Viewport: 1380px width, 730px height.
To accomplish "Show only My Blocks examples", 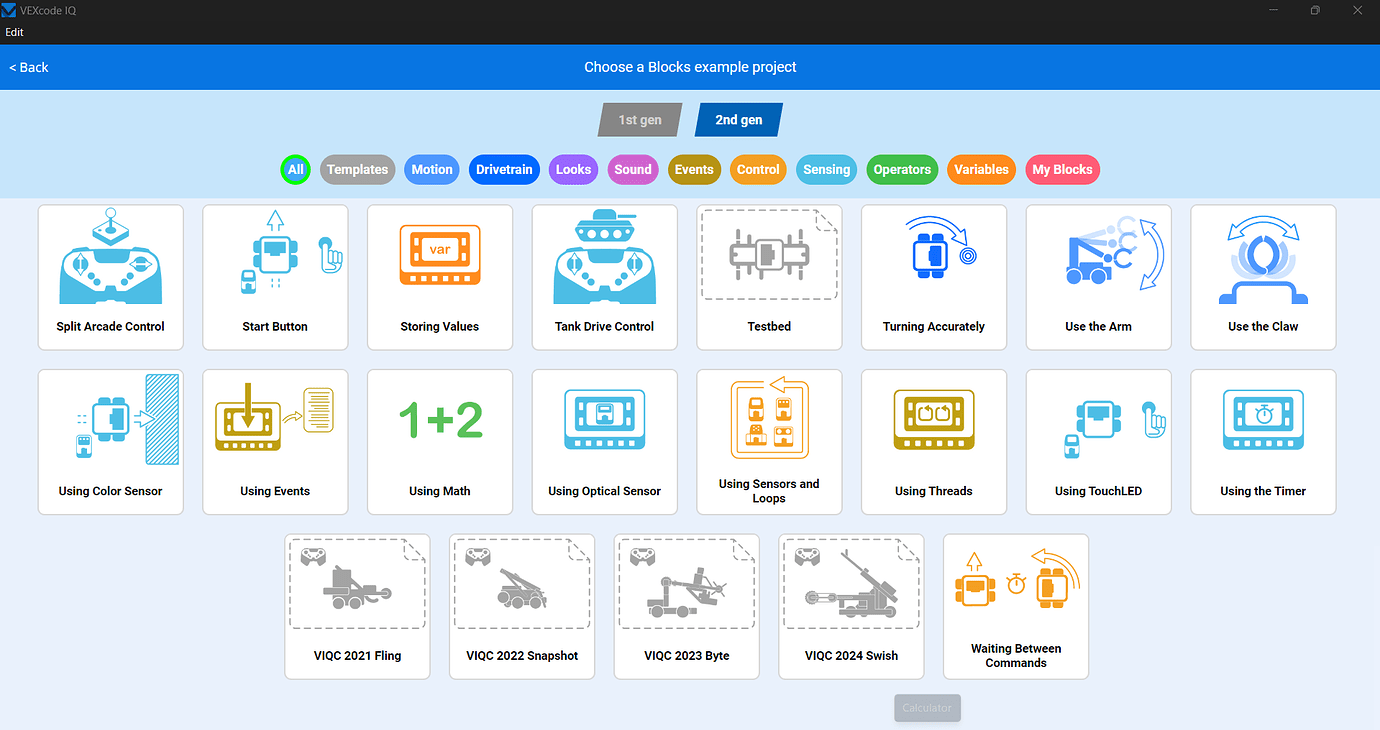I will pyautogui.click(x=1062, y=169).
